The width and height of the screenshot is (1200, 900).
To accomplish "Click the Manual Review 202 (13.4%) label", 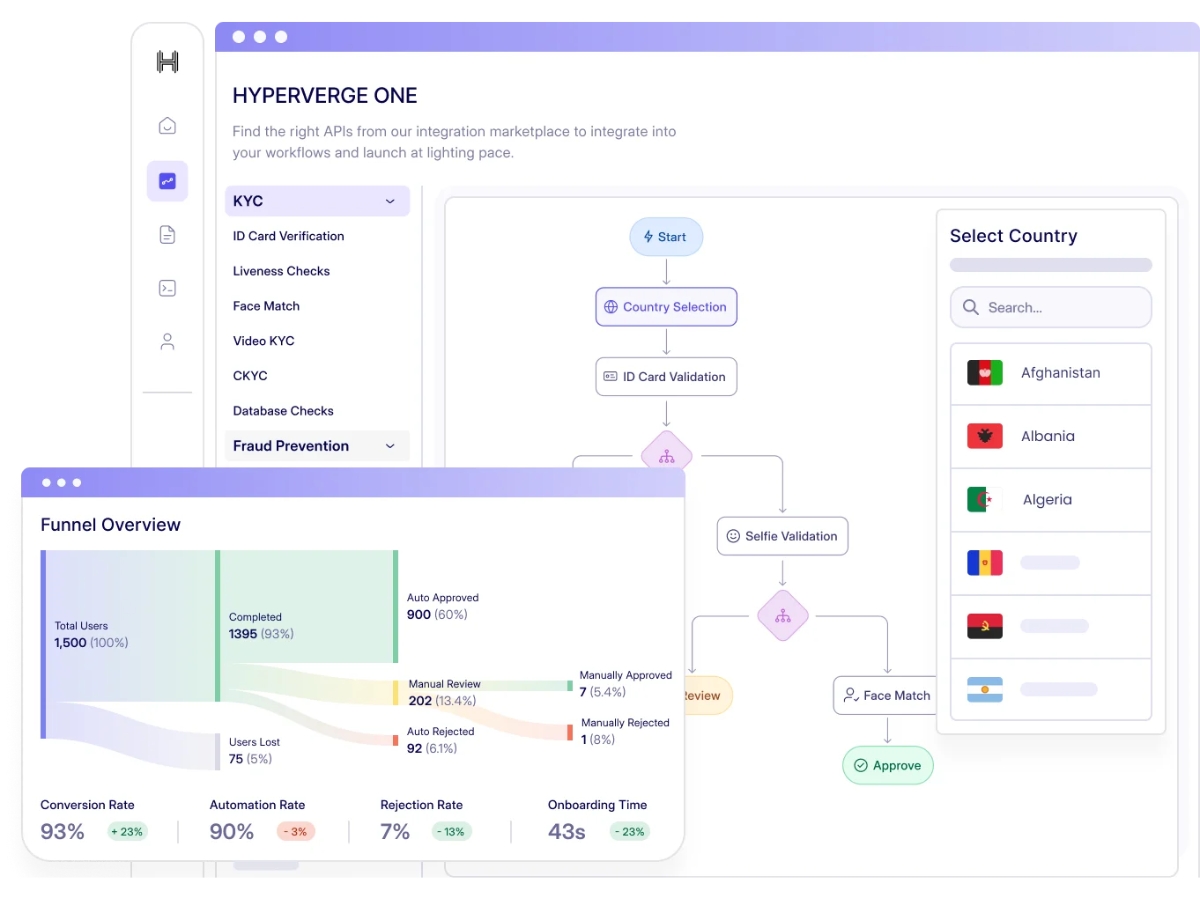I will pyautogui.click(x=444, y=692).
